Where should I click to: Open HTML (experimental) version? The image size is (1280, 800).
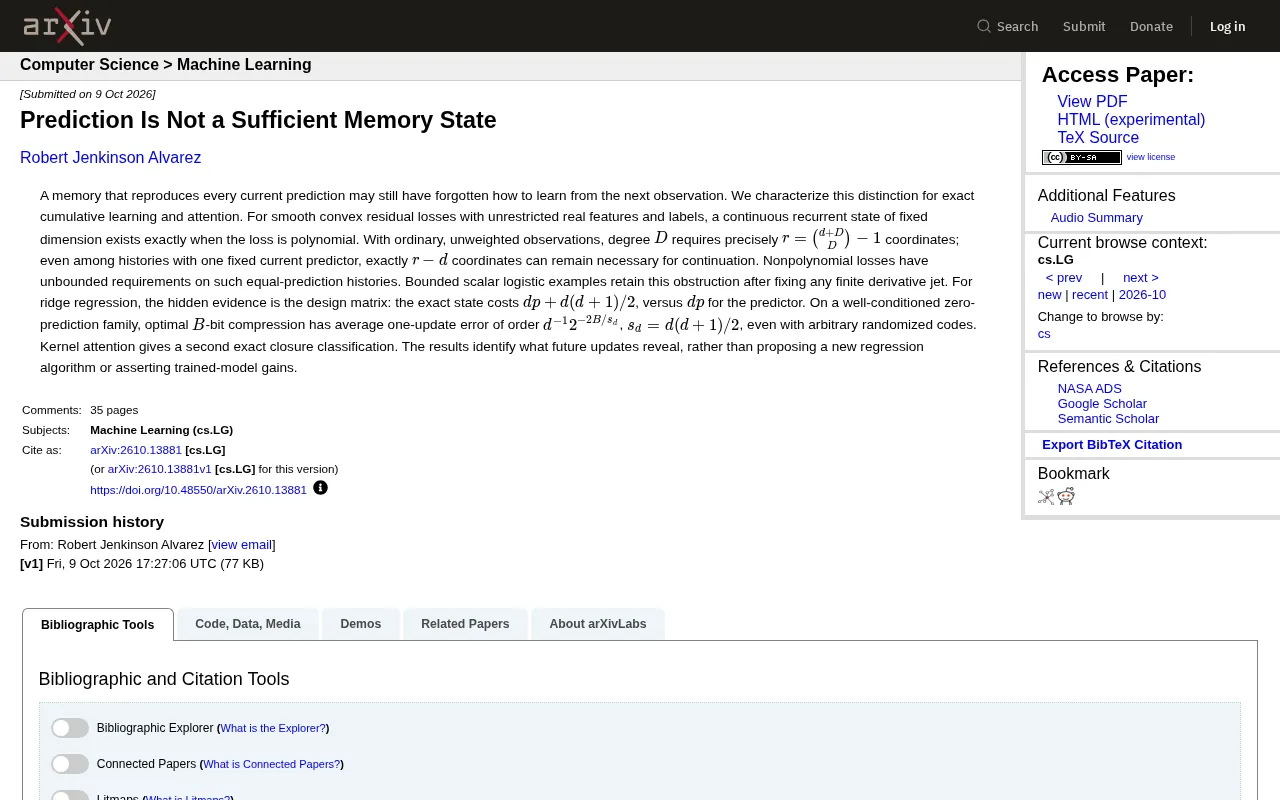tap(1131, 120)
